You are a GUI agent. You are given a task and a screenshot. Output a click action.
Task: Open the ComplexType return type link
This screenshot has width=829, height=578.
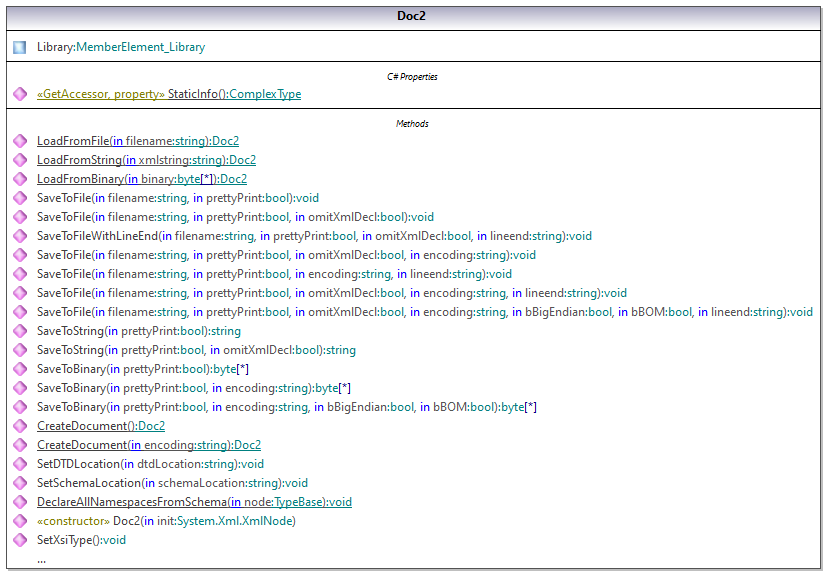click(265, 94)
